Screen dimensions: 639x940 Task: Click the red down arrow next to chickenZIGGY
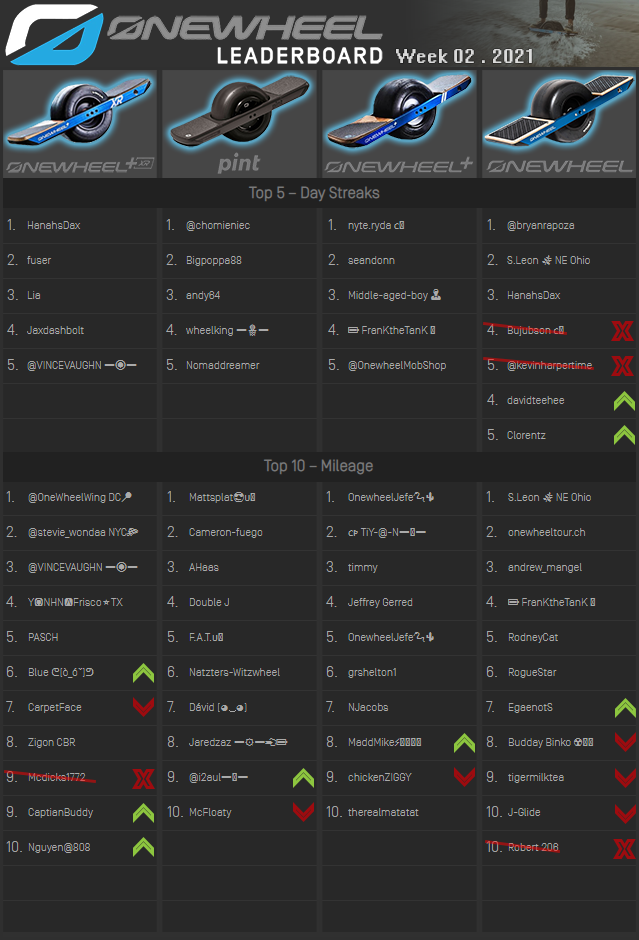click(464, 777)
